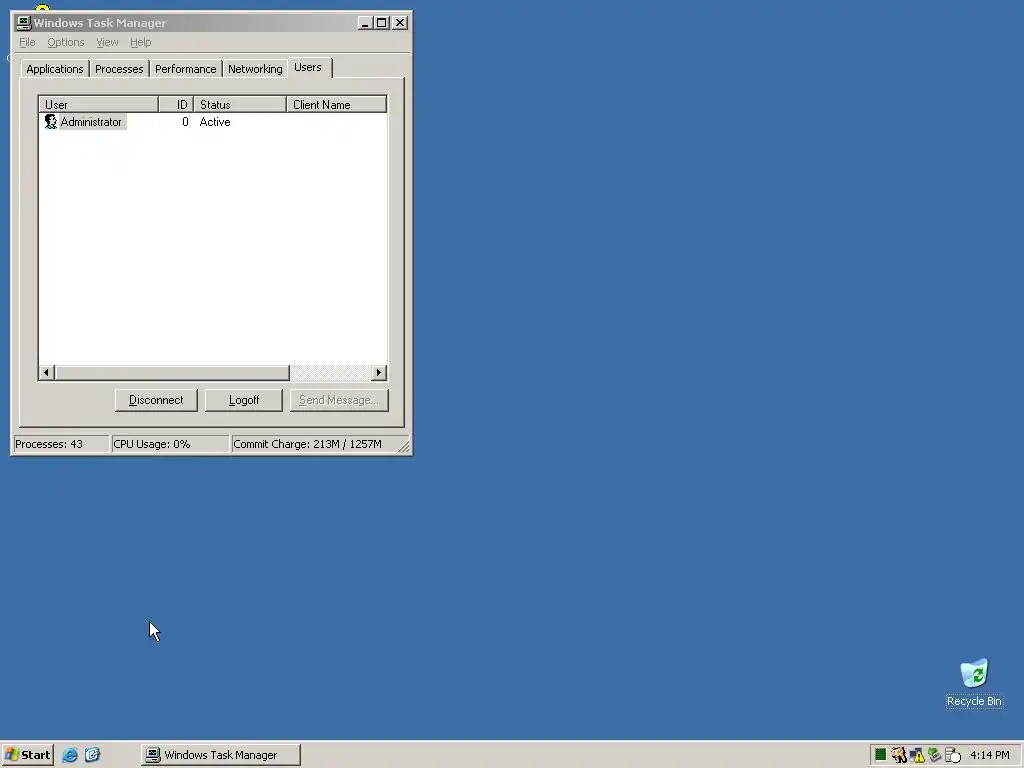Sort by the User column header

point(99,104)
